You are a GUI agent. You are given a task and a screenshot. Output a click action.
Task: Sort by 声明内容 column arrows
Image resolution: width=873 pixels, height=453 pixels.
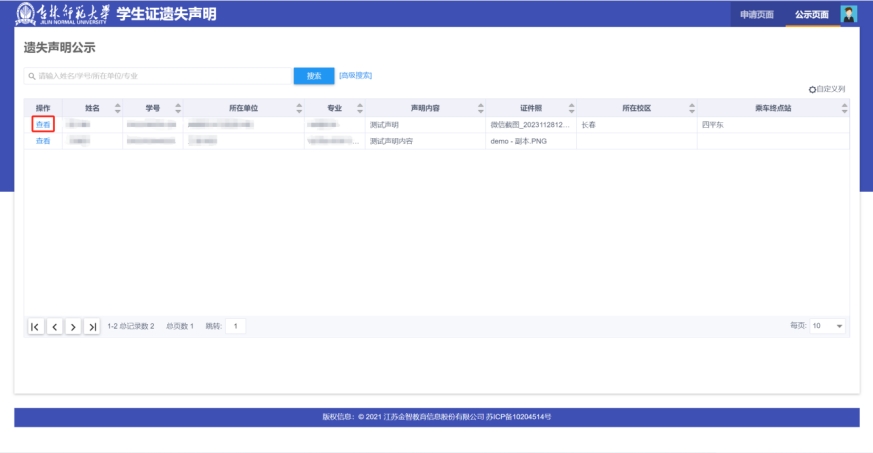pos(481,108)
